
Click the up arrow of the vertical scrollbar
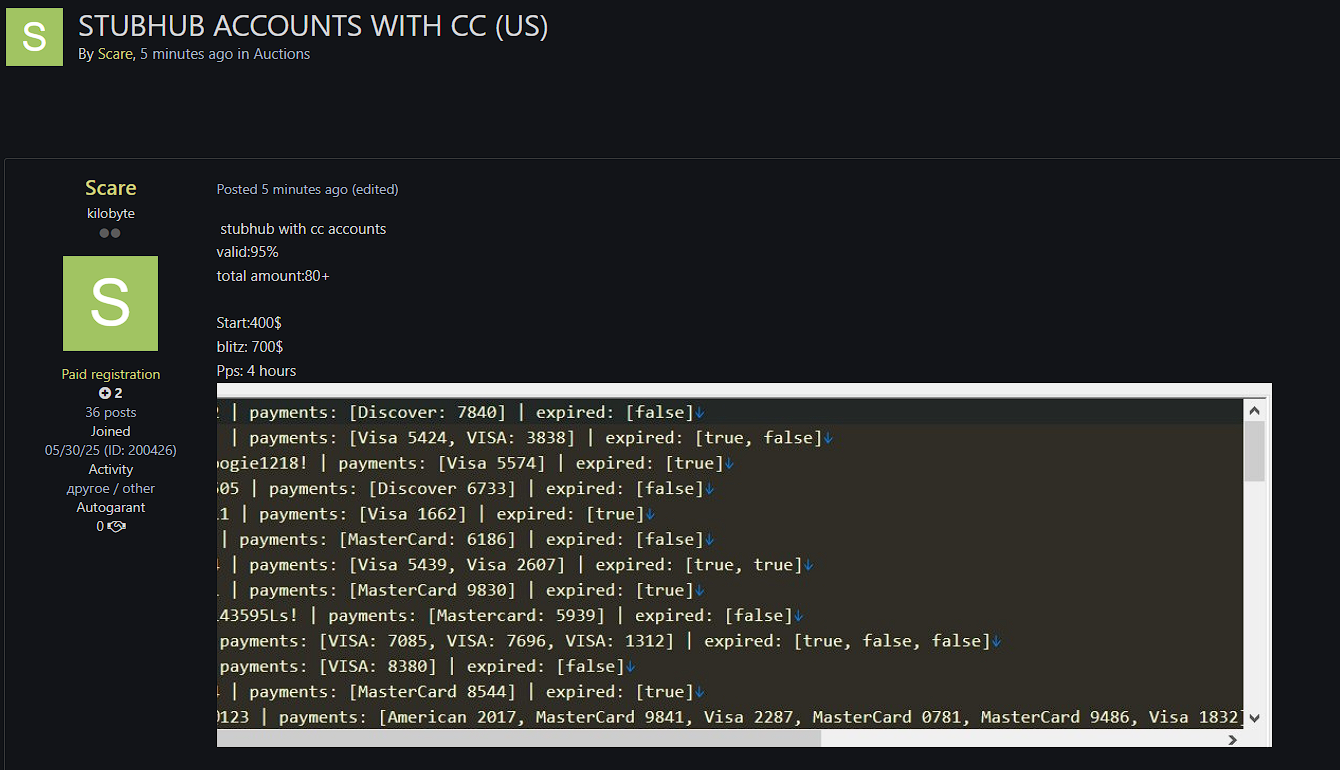pos(1255,409)
